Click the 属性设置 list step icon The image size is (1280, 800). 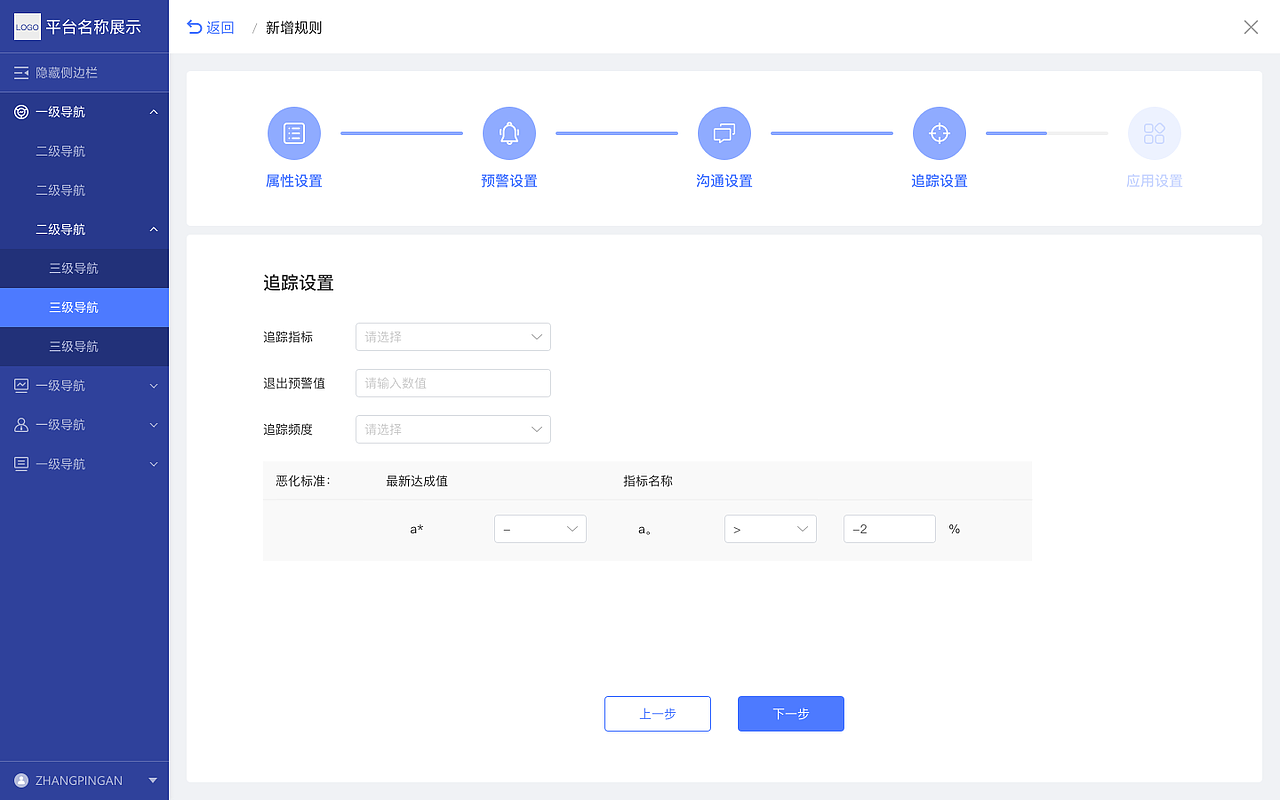click(294, 132)
